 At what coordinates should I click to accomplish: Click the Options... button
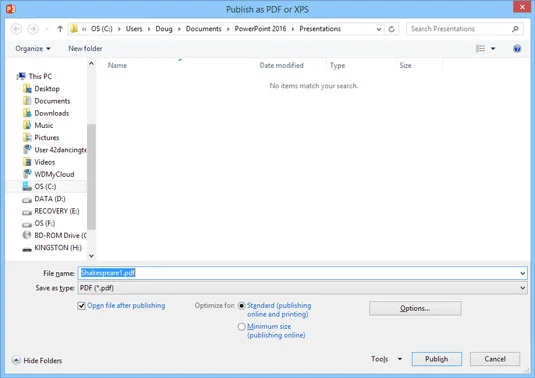415,308
